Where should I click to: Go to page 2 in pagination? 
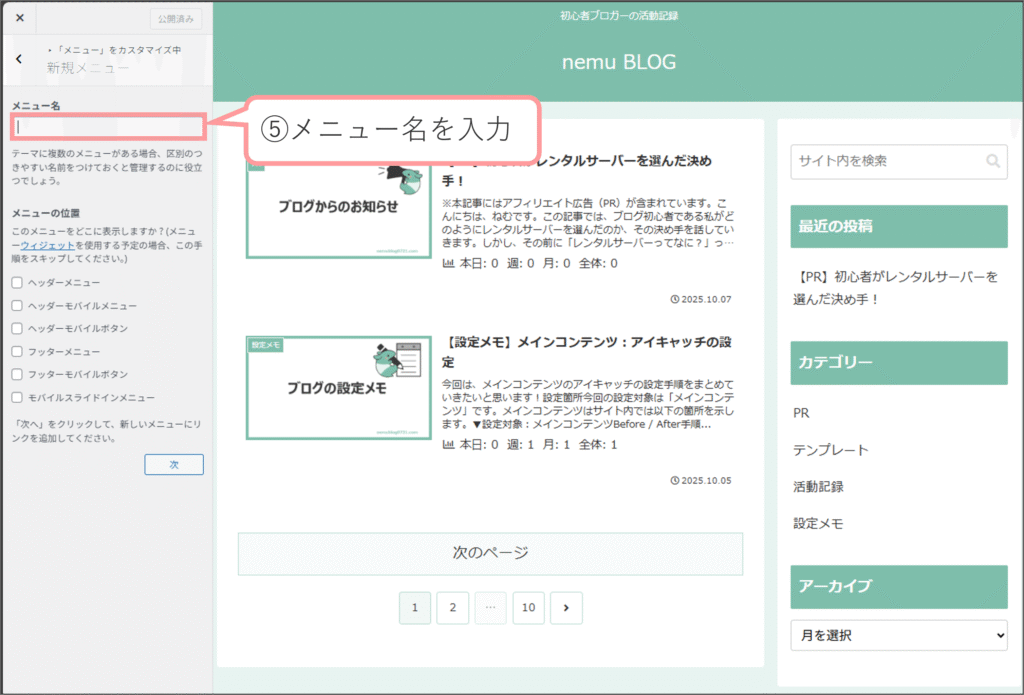point(452,607)
